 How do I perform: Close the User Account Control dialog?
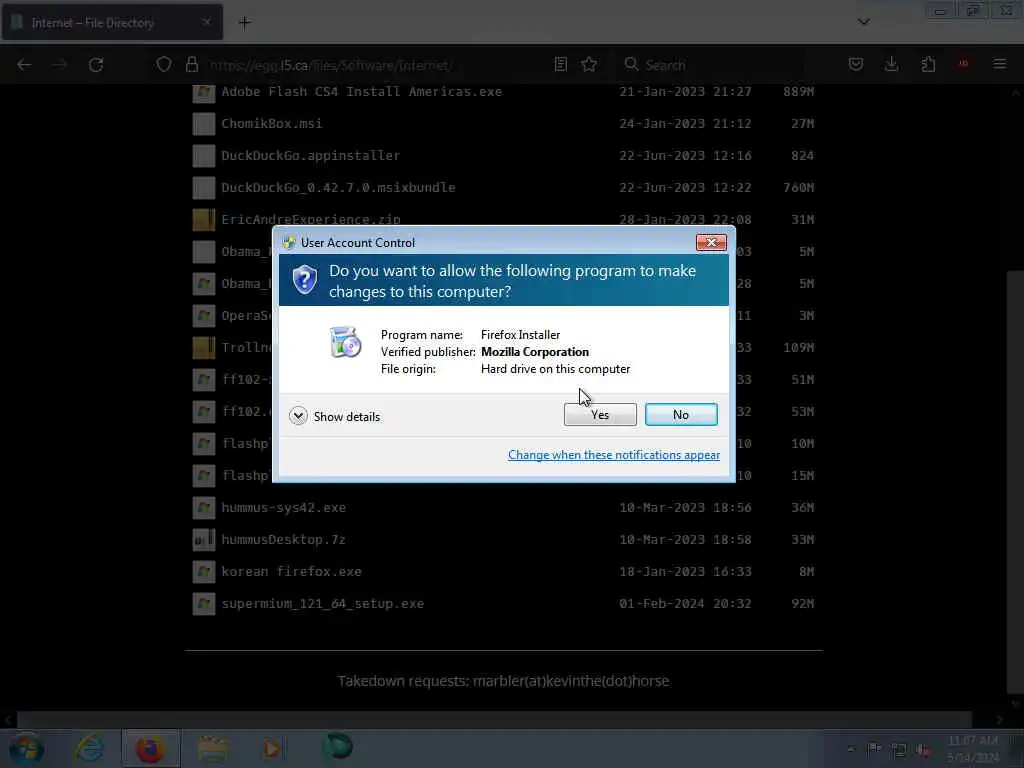711,242
